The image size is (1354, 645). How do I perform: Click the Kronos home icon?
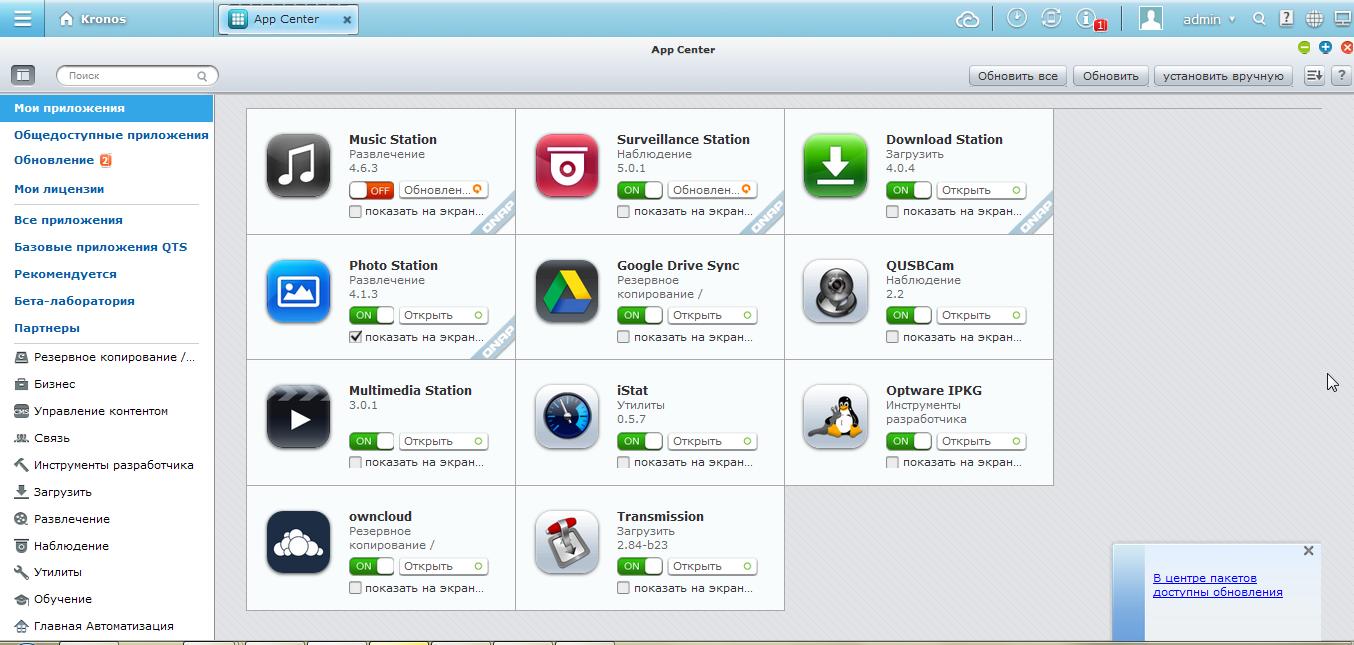click(x=66, y=19)
